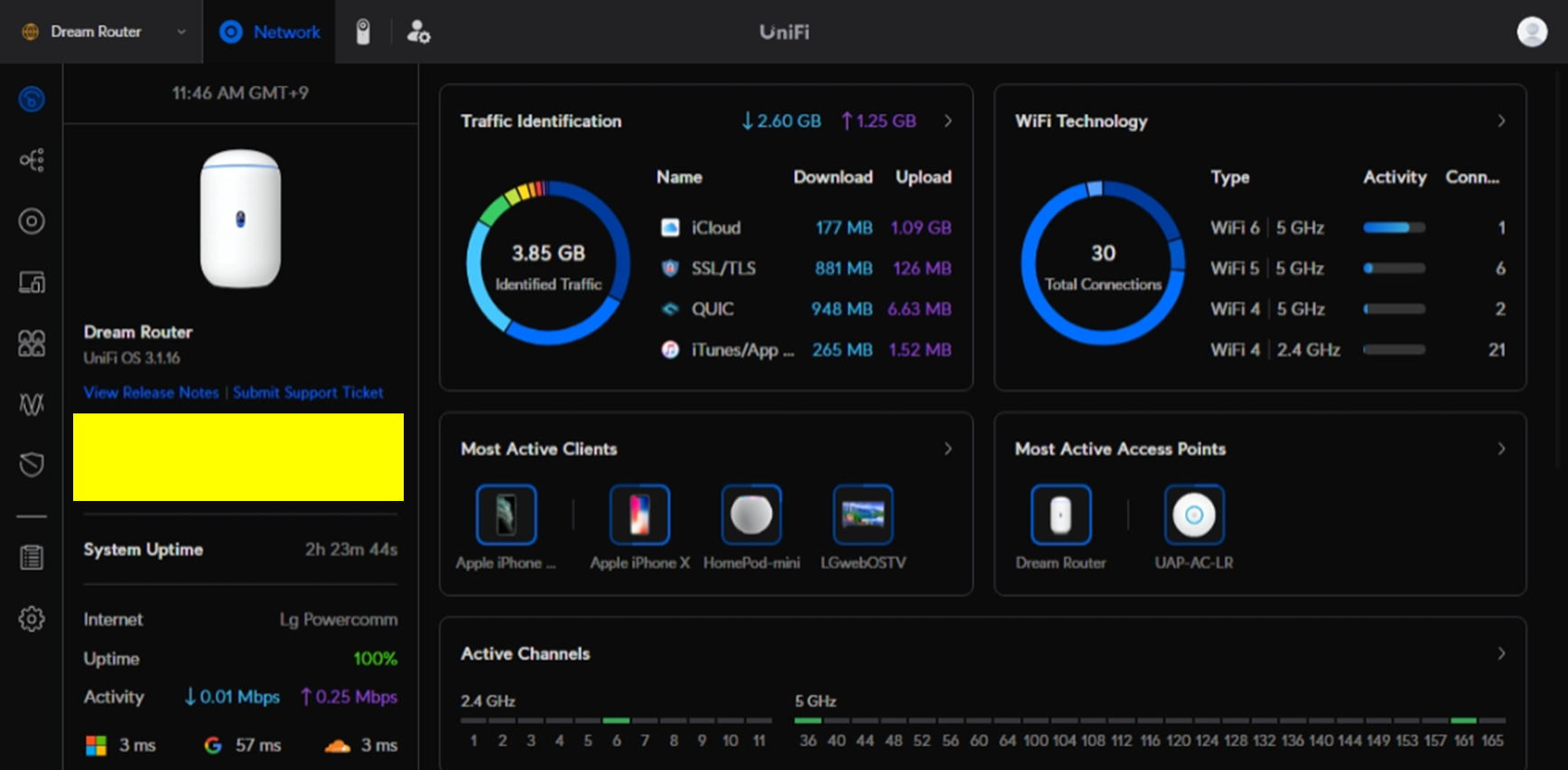Click the UniFi logo text in header
The width and height of the screenshot is (1568, 770).
(x=784, y=32)
